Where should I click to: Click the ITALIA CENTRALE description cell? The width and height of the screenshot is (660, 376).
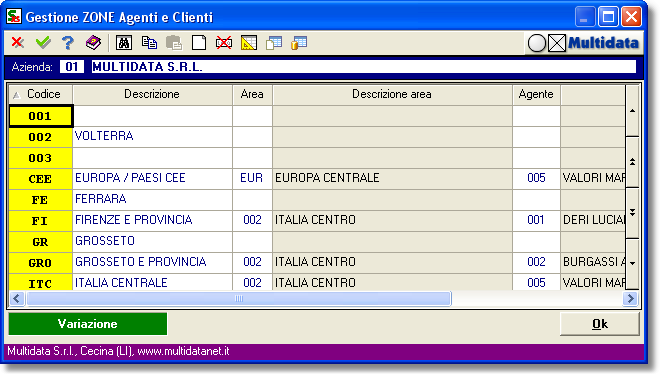point(152,282)
